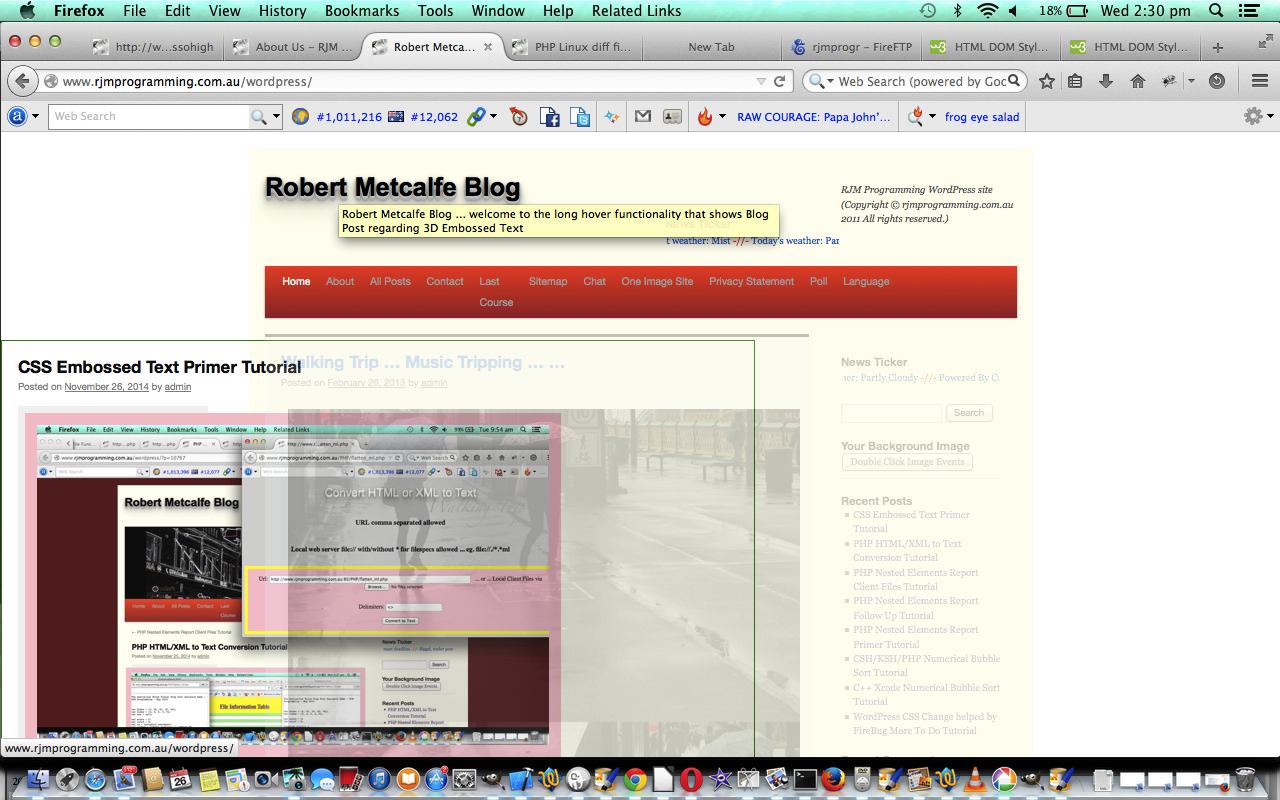
Task: Open the toolbar settings gear icon
Action: pyautogui.click(x=1252, y=116)
